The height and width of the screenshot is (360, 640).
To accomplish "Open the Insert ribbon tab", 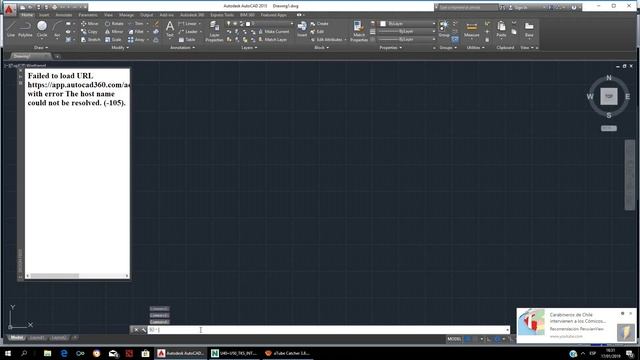I will click(44, 15).
